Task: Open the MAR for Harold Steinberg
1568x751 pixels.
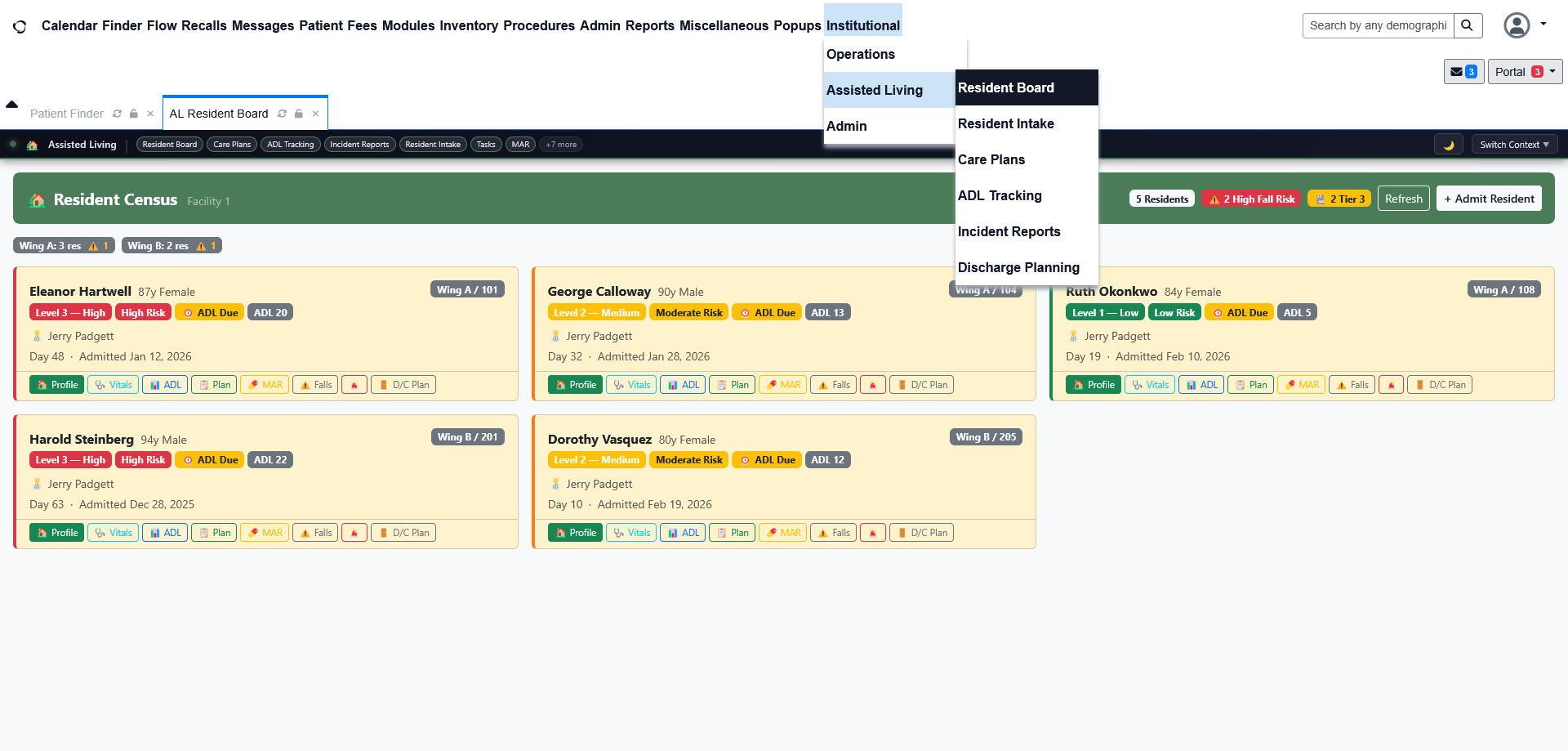Action: (265, 532)
